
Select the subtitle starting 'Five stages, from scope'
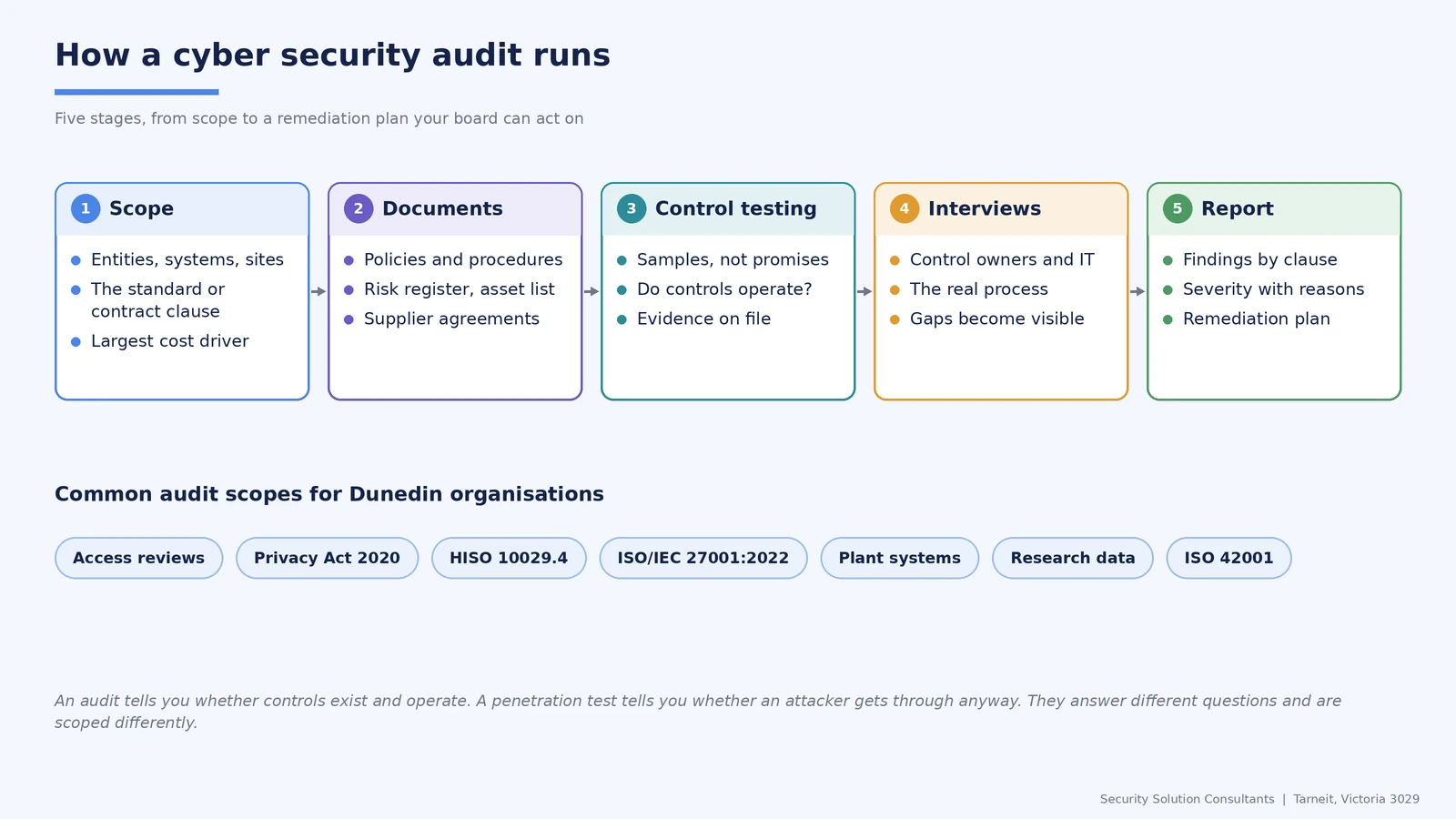319,118
